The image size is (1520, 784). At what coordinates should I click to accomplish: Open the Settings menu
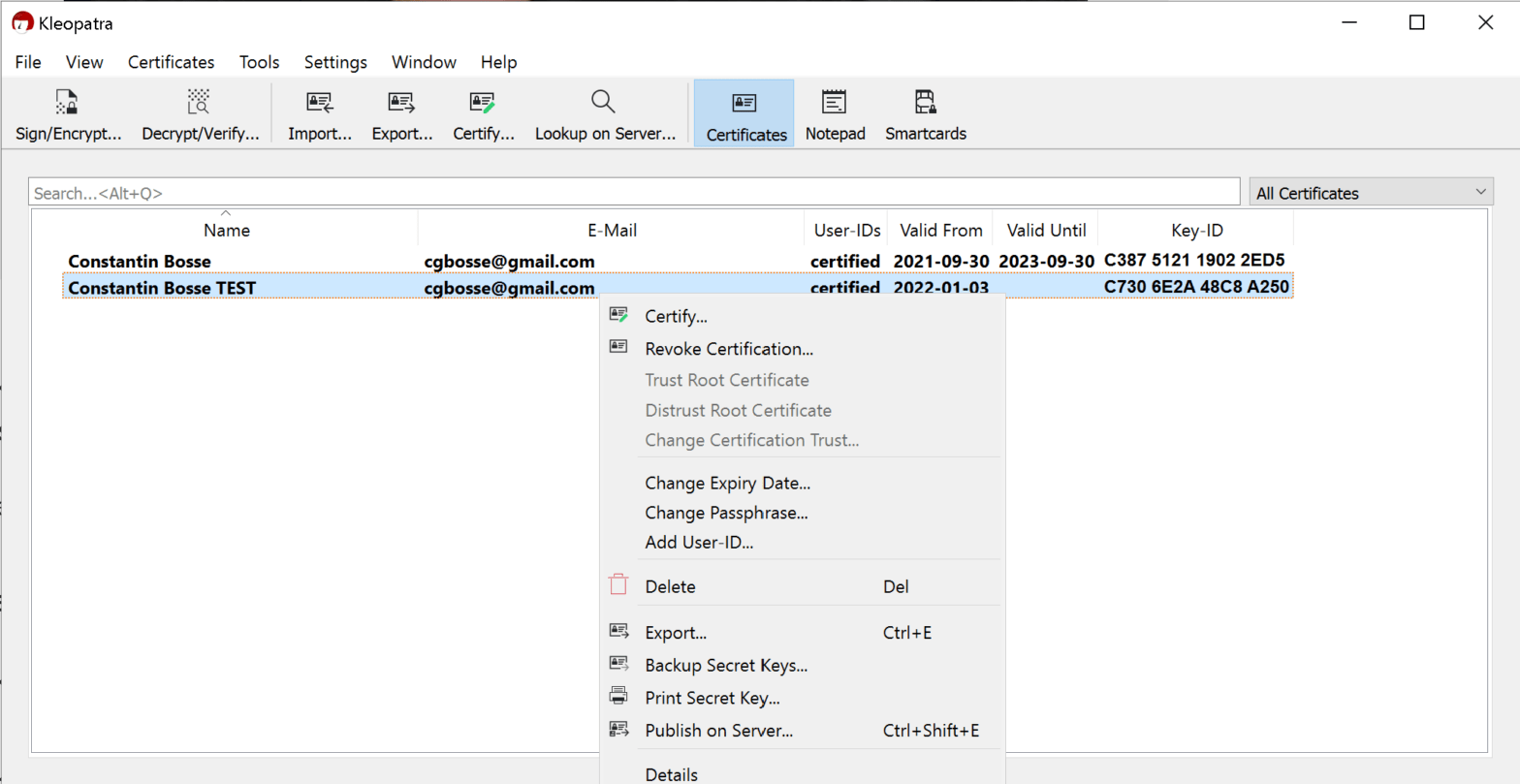tap(335, 62)
